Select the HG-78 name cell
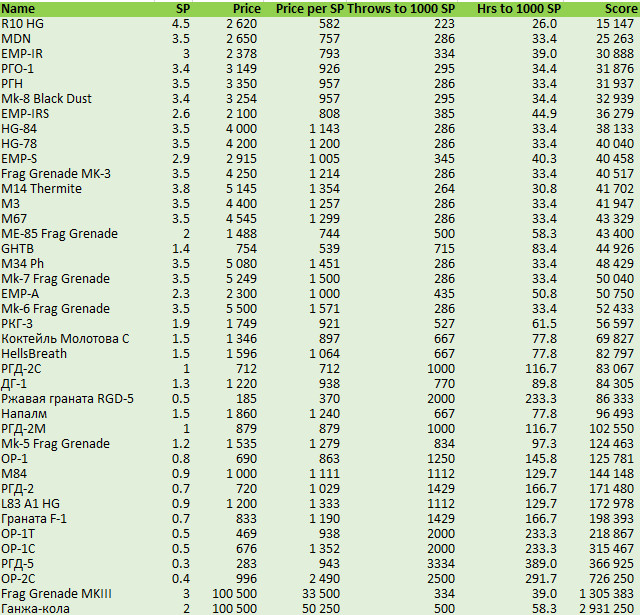The image size is (640, 615). tap(19, 144)
